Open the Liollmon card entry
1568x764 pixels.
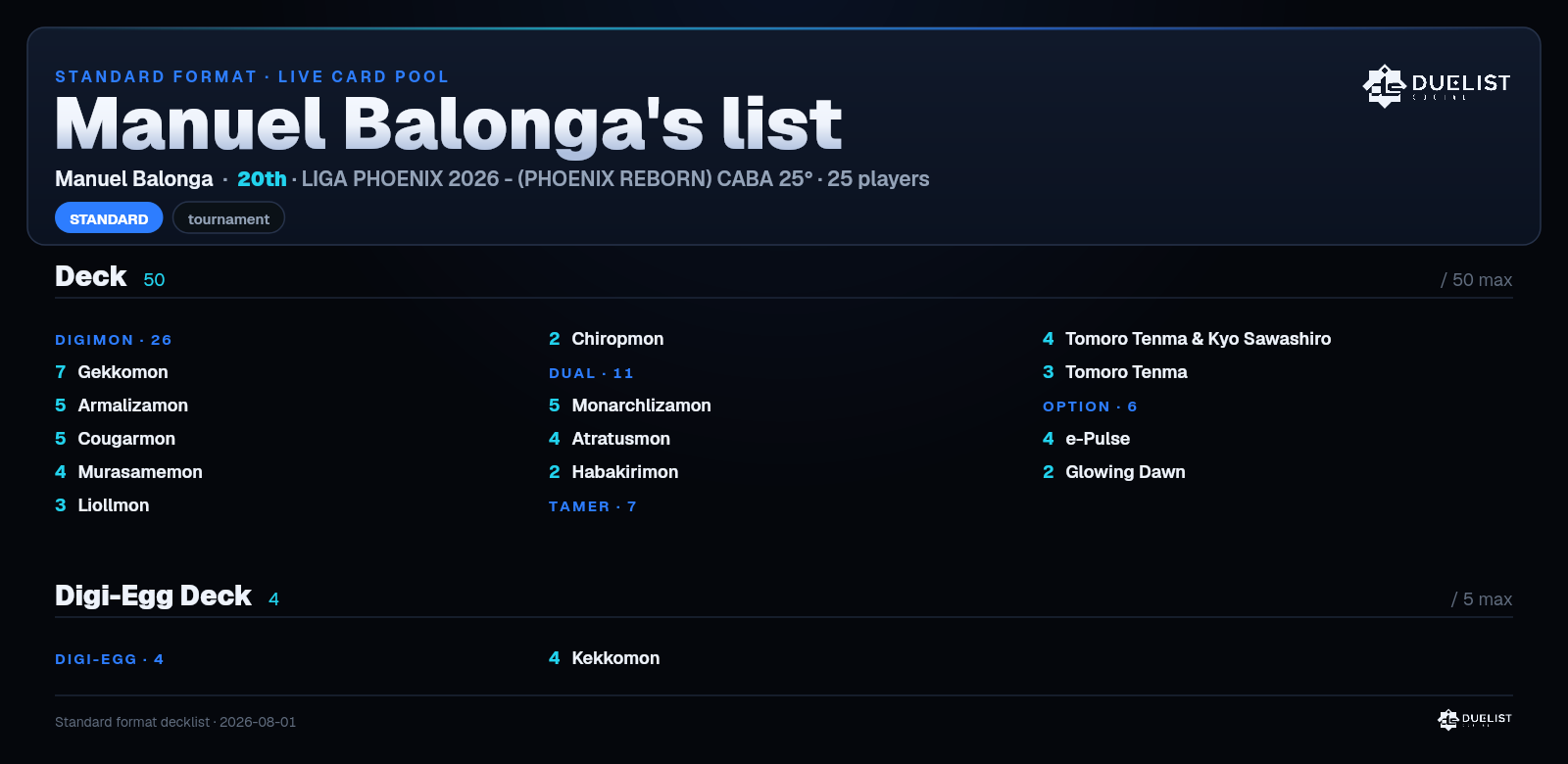(103, 505)
